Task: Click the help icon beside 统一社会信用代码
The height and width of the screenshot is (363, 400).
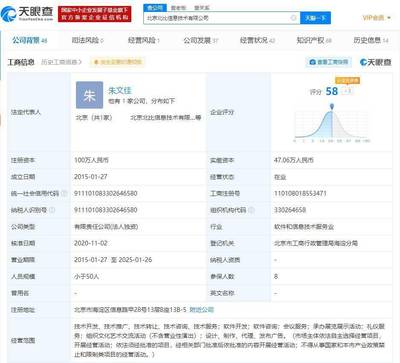Action: click(x=65, y=193)
